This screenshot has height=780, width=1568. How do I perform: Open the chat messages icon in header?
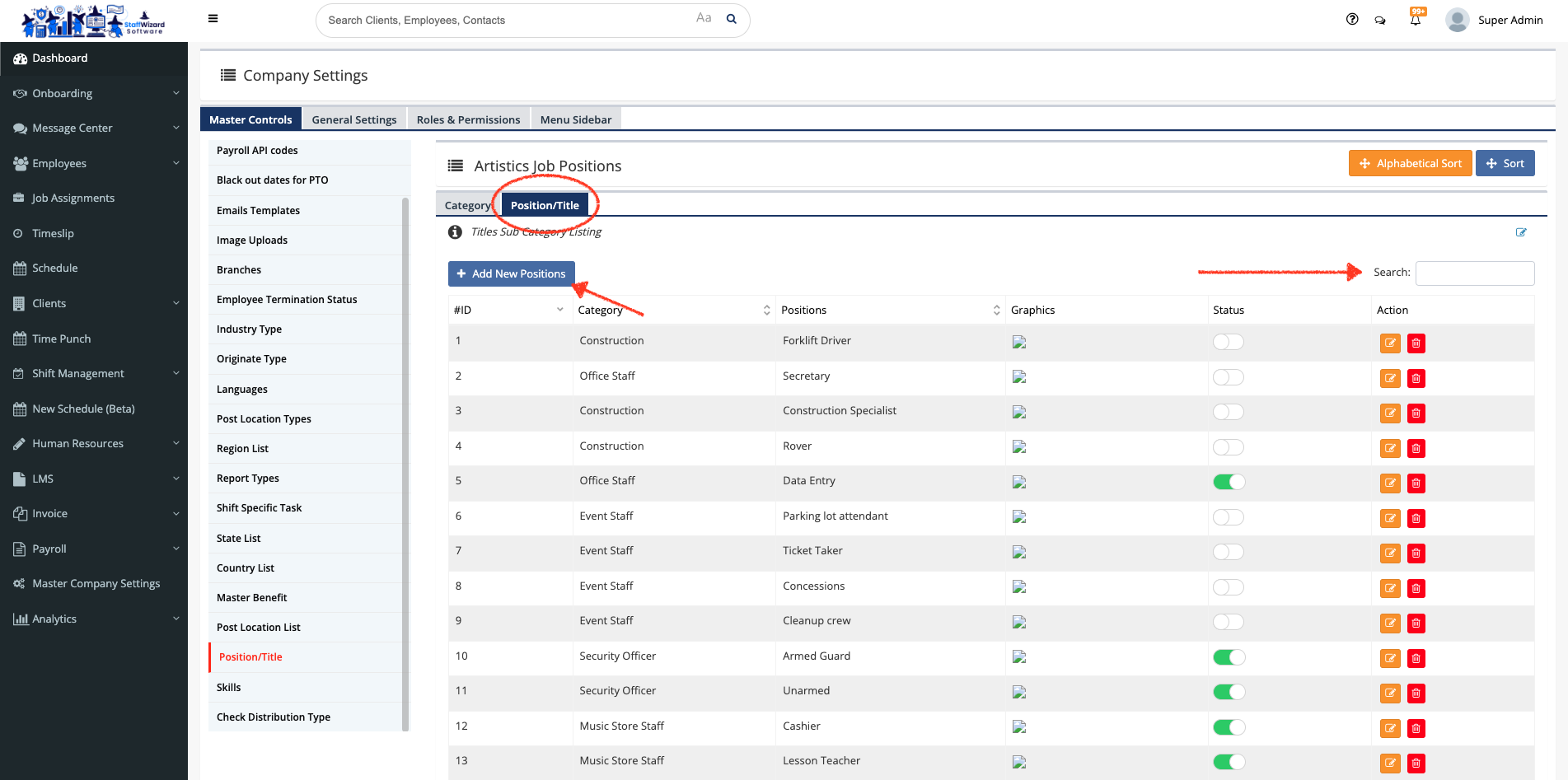click(1380, 21)
